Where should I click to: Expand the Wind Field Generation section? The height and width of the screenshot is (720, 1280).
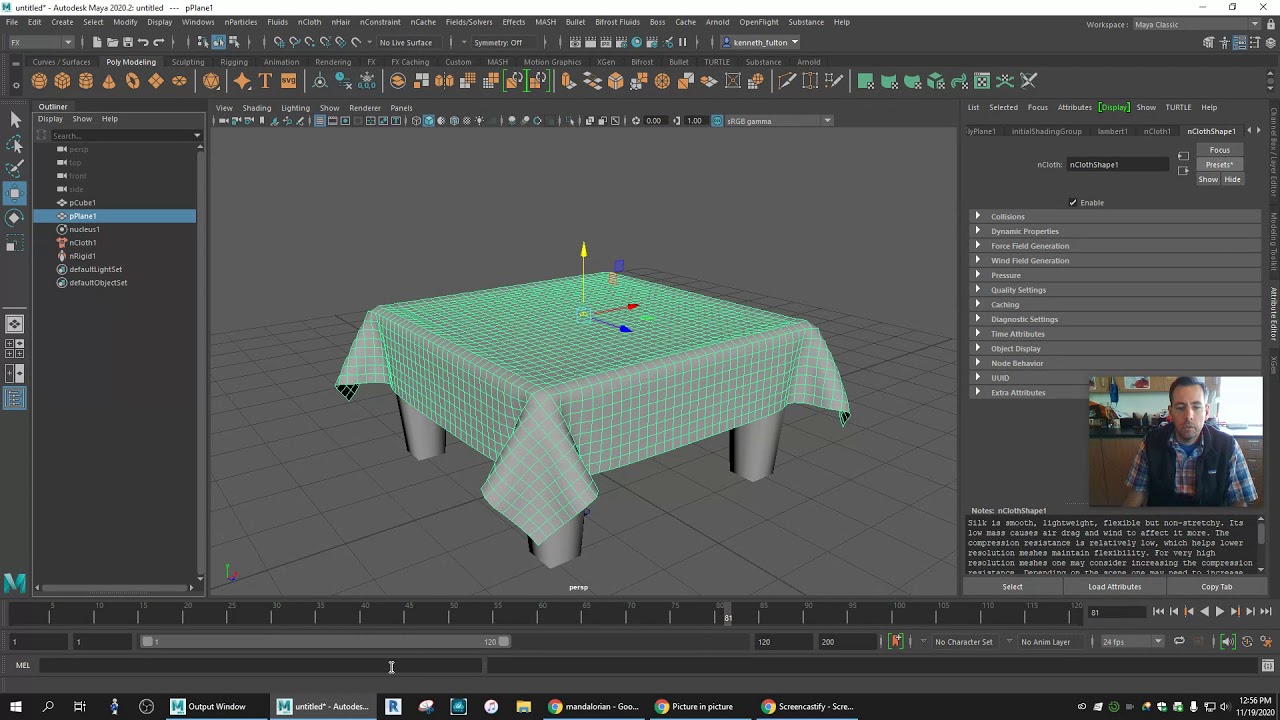point(1116,261)
